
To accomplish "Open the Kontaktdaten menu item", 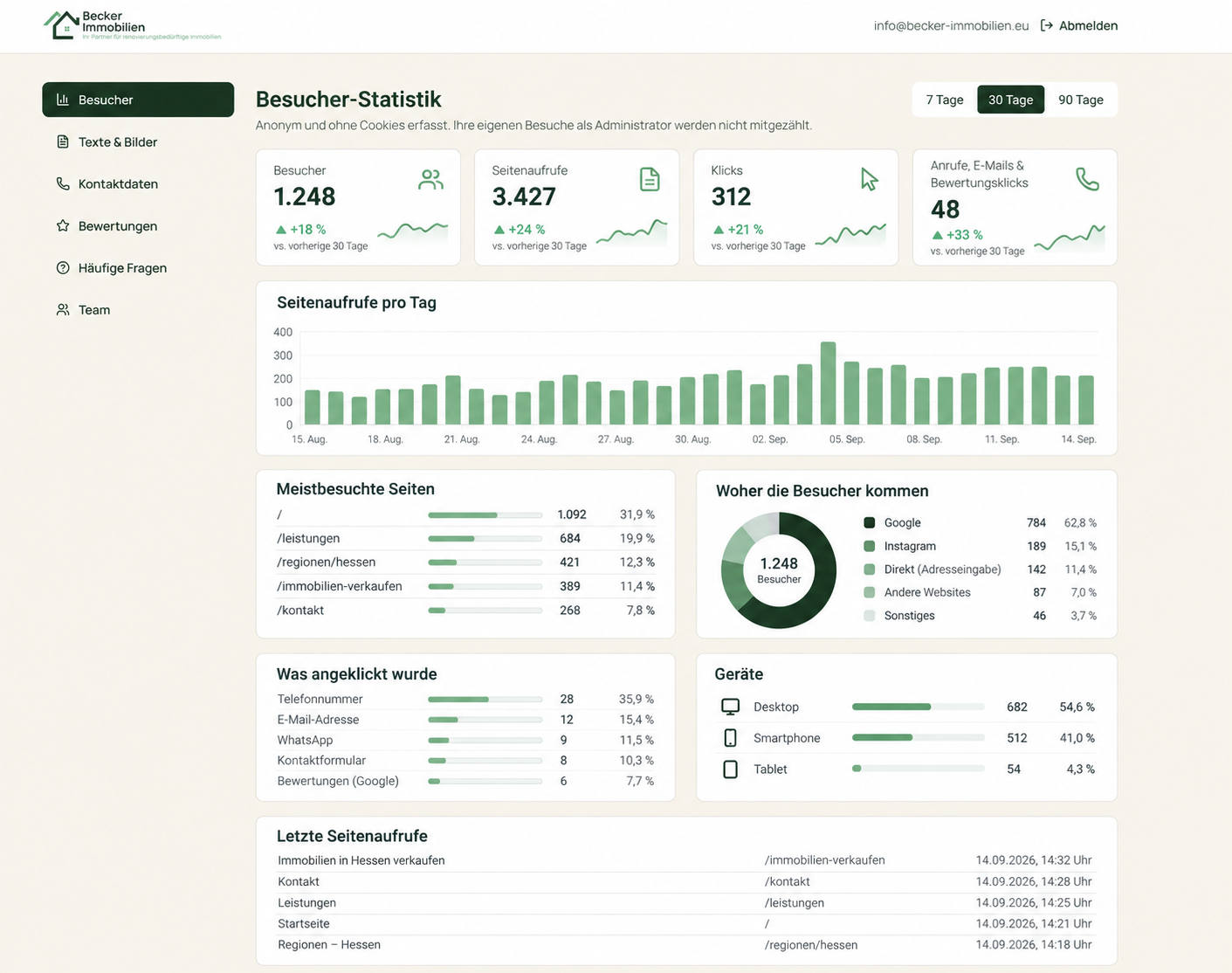I will 138,183.
